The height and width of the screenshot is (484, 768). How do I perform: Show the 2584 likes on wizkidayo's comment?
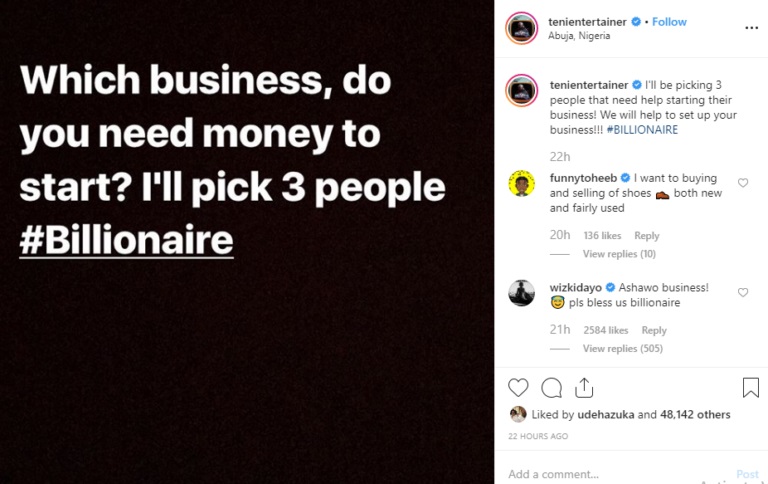(606, 330)
